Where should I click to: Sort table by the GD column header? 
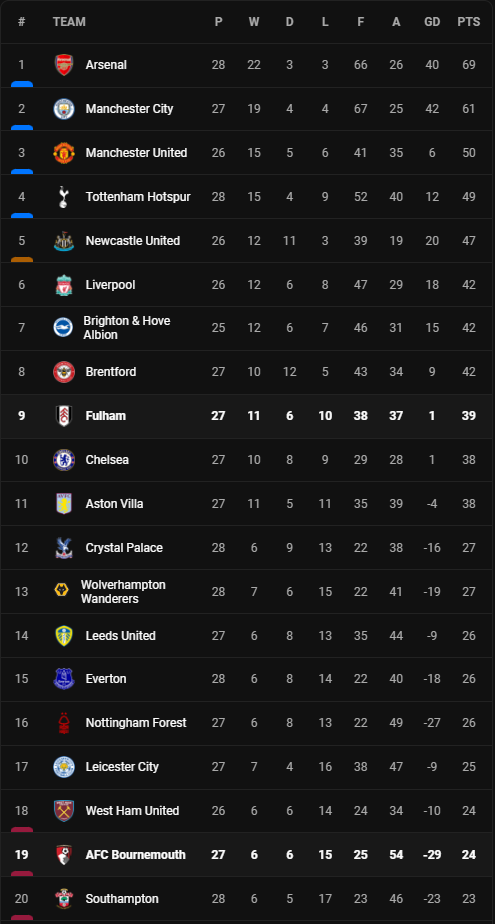point(433,22)
